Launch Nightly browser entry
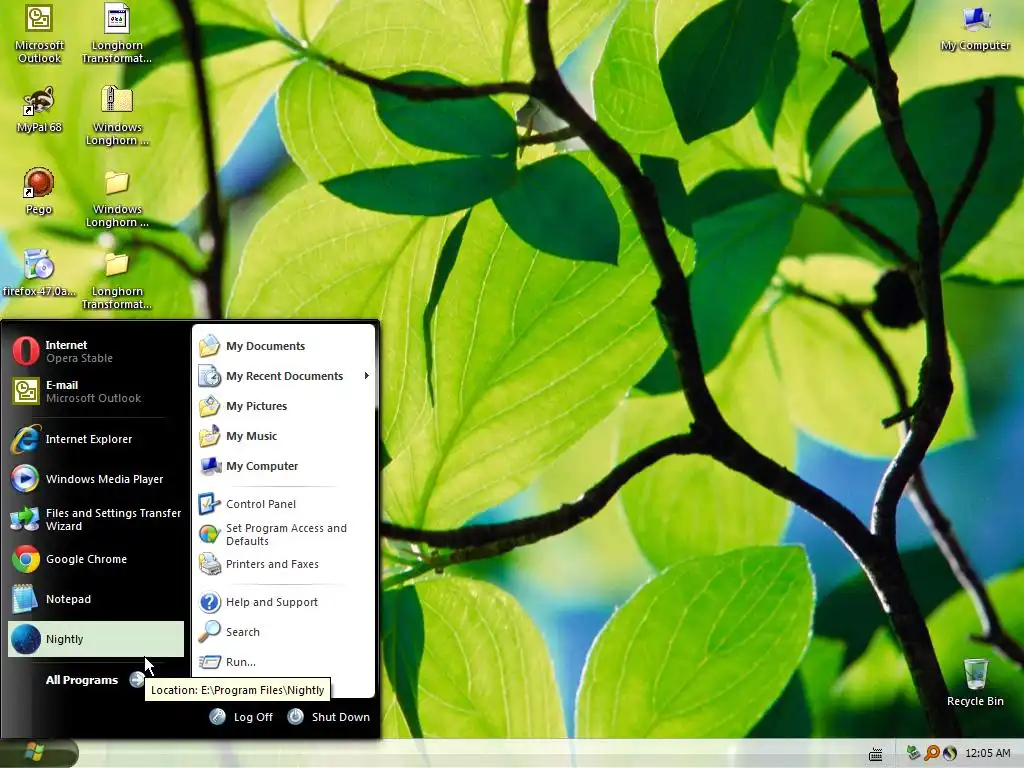Image resolution: width=1024 pixels, height=768 pixels. point(96,639)
